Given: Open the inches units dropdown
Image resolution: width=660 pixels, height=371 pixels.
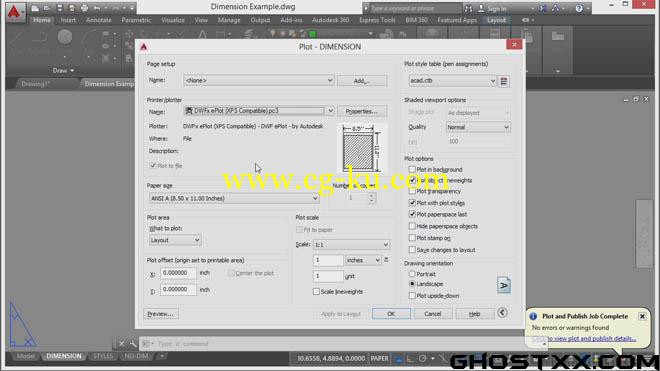Looking at the screenshot, I should pos(363,260).
